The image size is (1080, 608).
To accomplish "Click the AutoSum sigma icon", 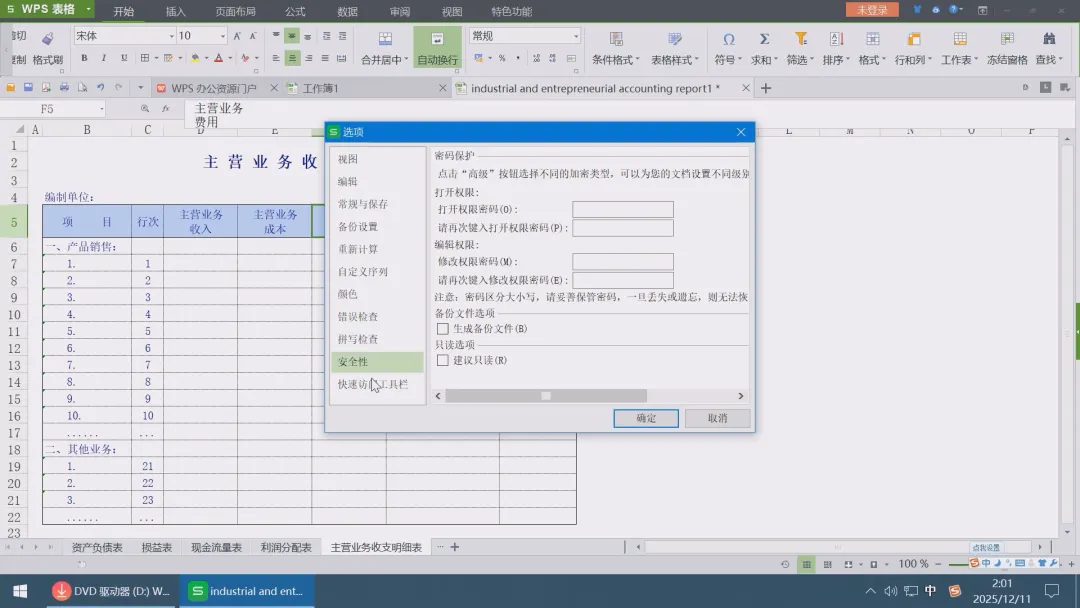I will click(x=764, y=39).
